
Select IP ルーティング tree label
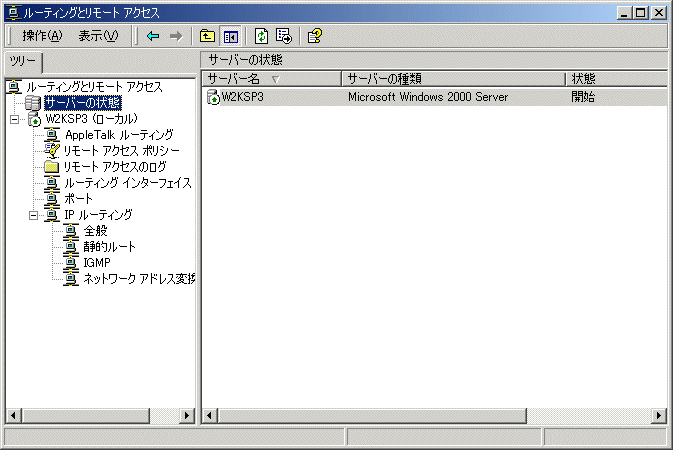(98, 215)
